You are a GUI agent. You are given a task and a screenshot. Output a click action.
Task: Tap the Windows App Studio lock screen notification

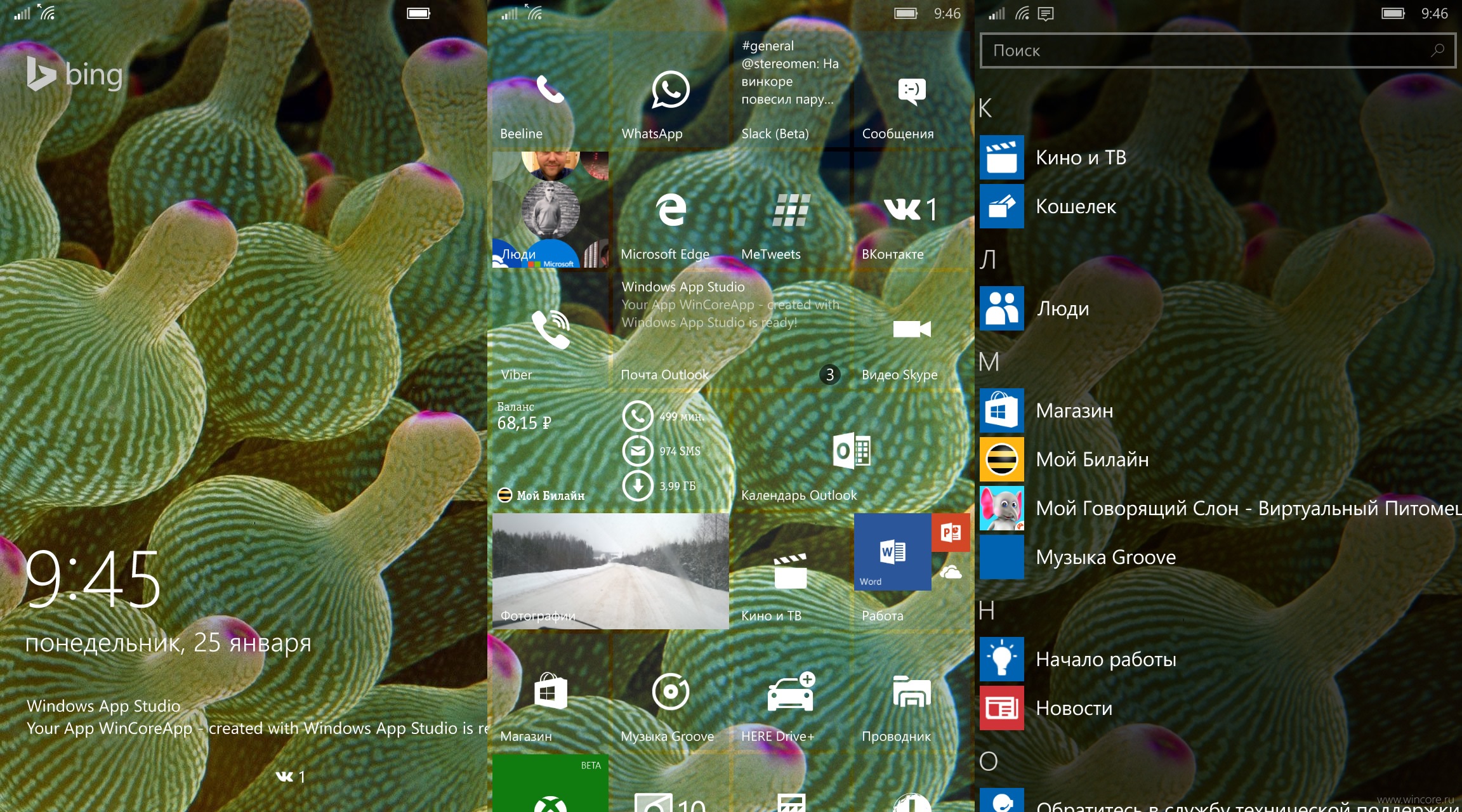point(256,717)
